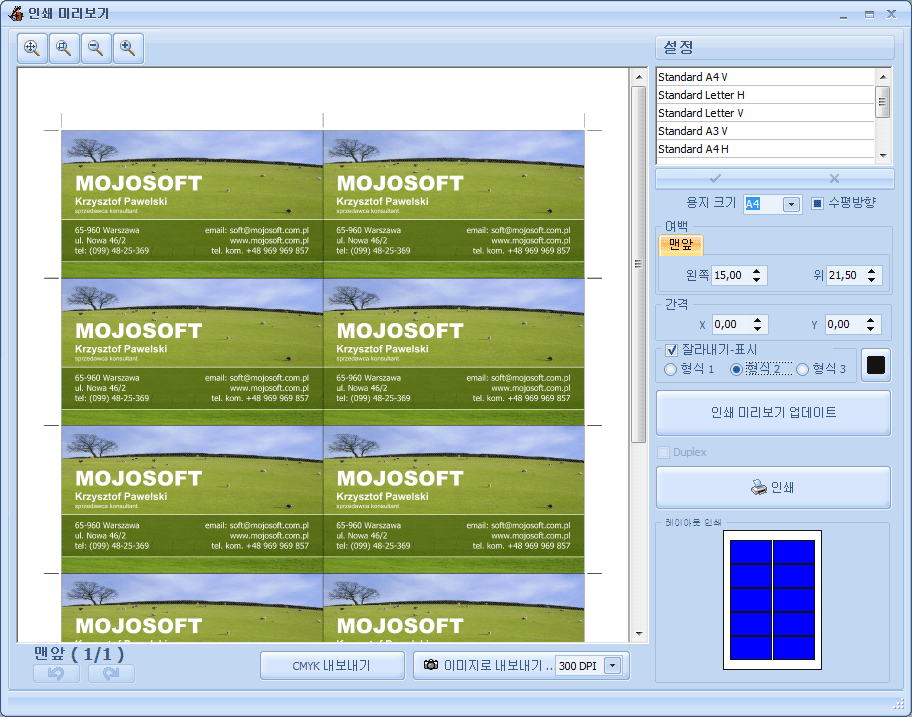Click the preview scrollbar up arrow

(639, 77)
